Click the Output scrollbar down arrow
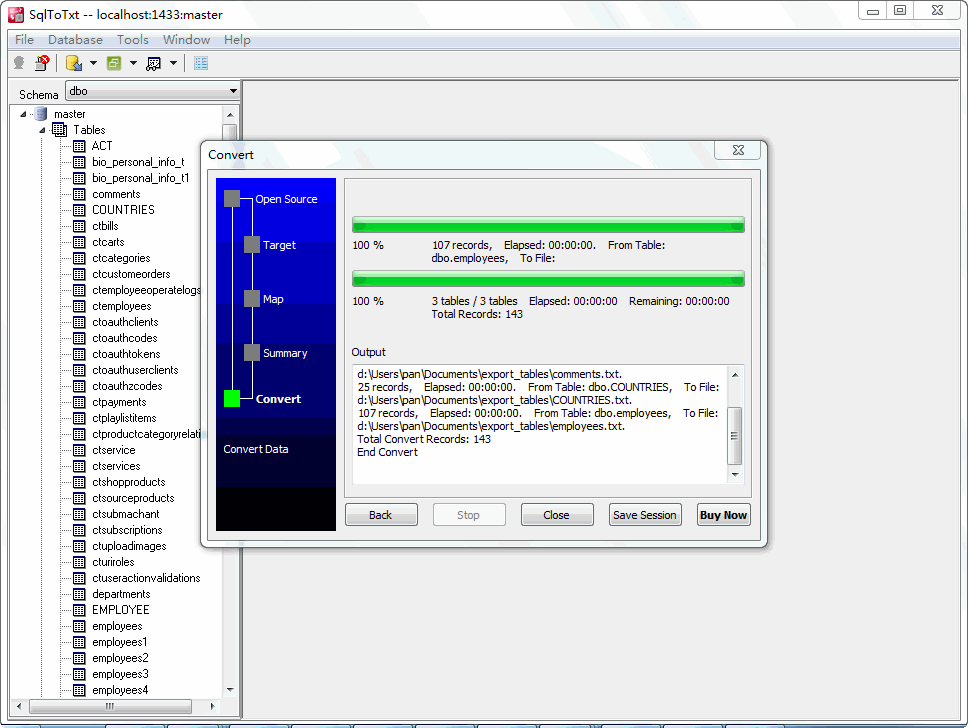 [735, 475]
